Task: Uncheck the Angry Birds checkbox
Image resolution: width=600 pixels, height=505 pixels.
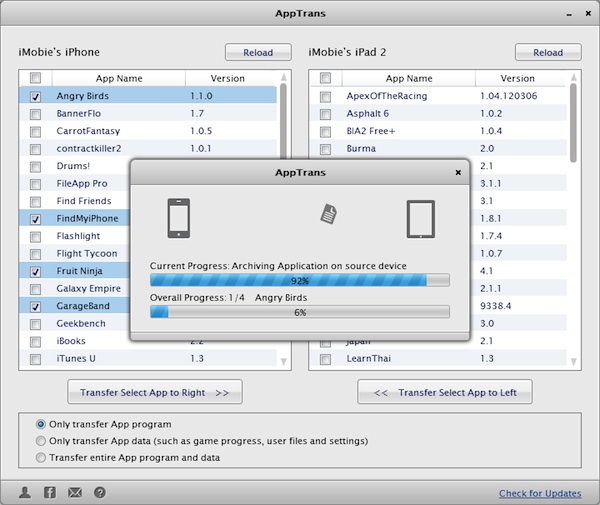Action: click(x=36, y=97)
